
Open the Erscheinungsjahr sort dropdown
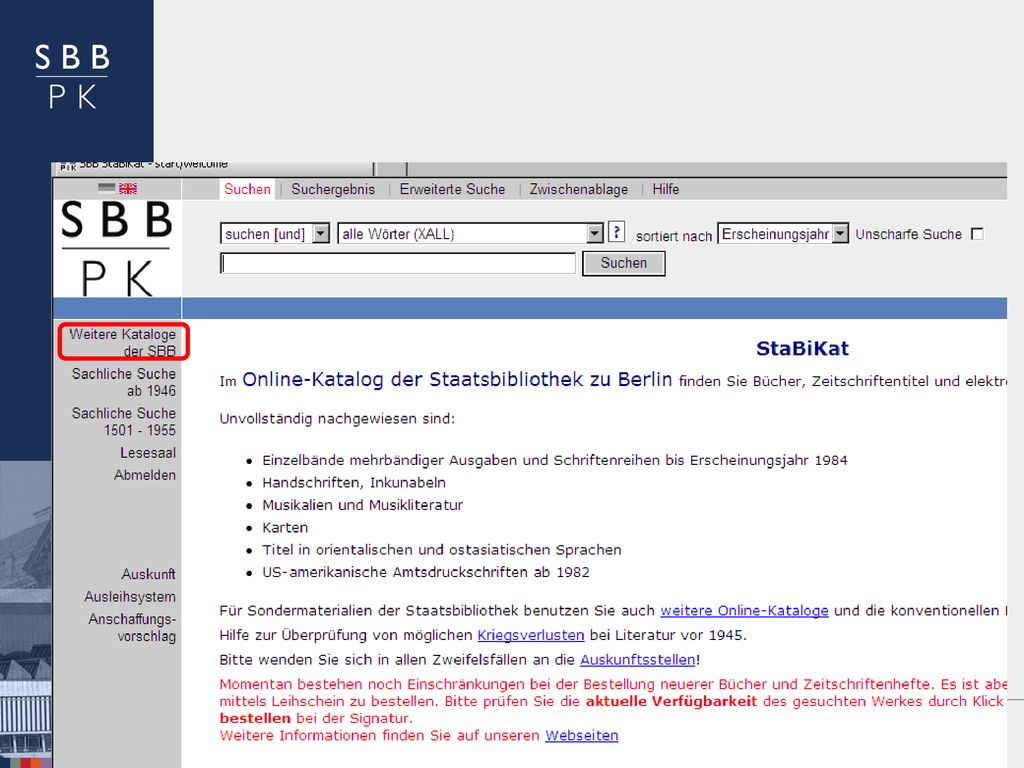(783, 233)
